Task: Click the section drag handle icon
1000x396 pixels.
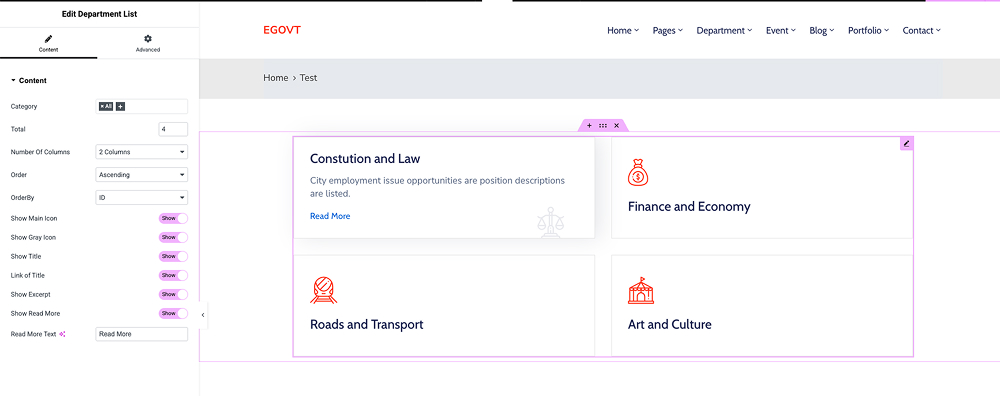Action: point(603,126)
